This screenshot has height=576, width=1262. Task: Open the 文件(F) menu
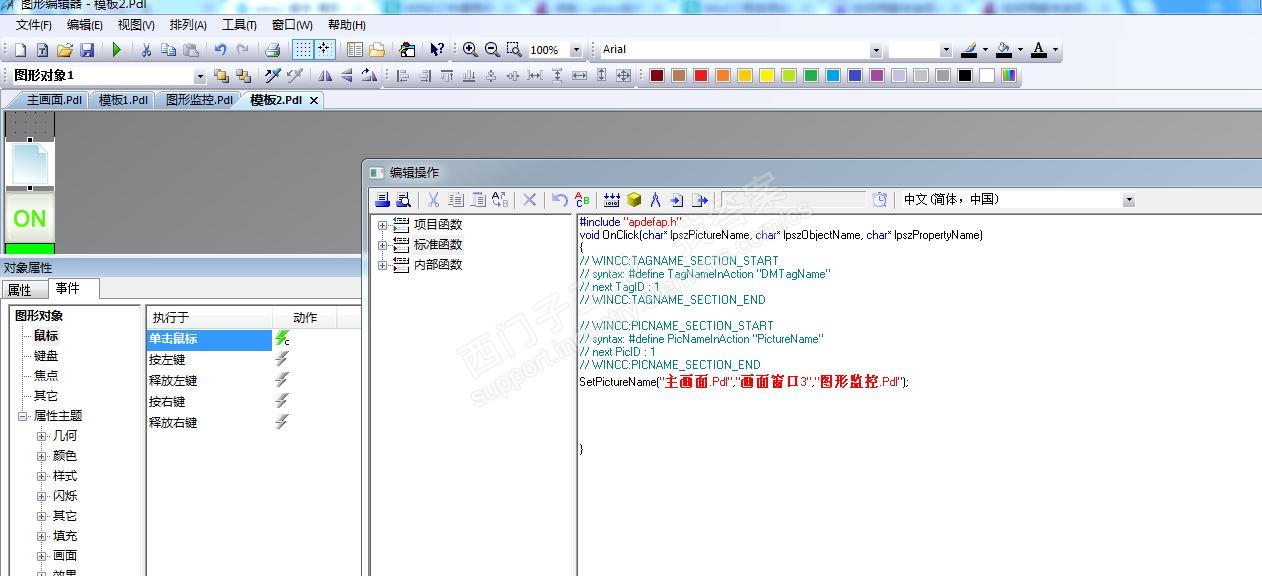34,25
